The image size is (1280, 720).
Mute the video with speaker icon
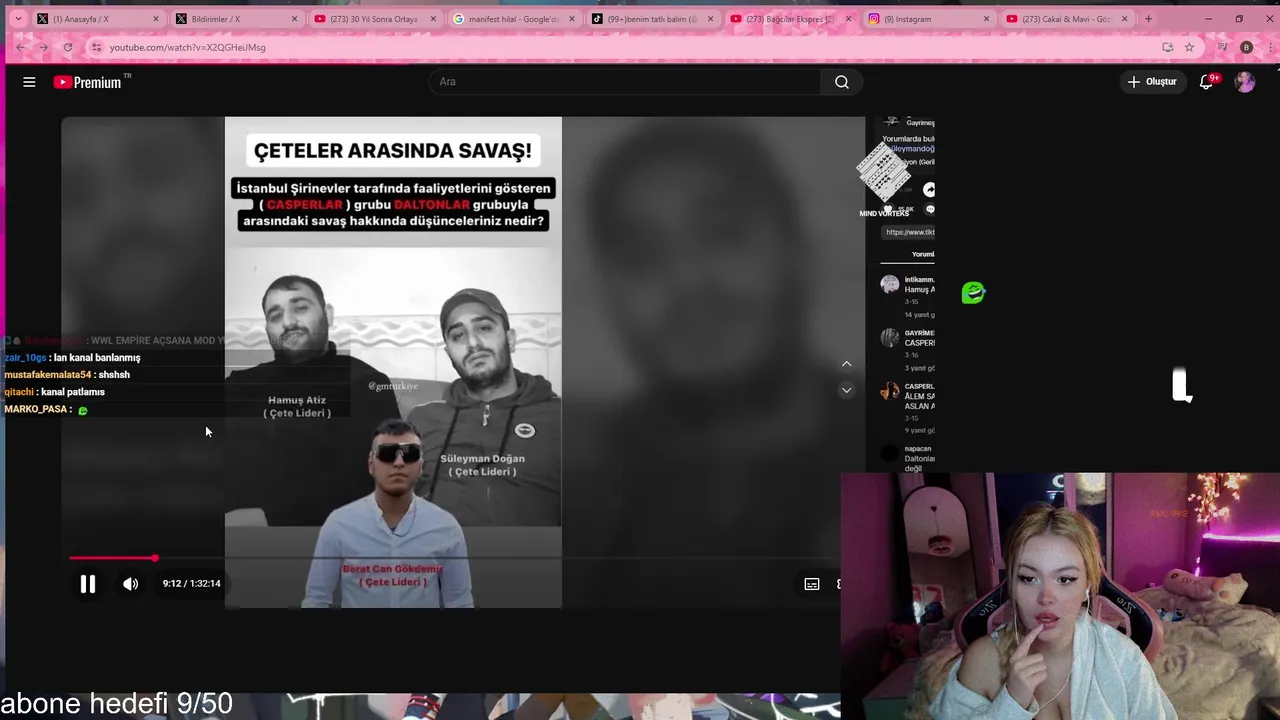coord(131,584)
